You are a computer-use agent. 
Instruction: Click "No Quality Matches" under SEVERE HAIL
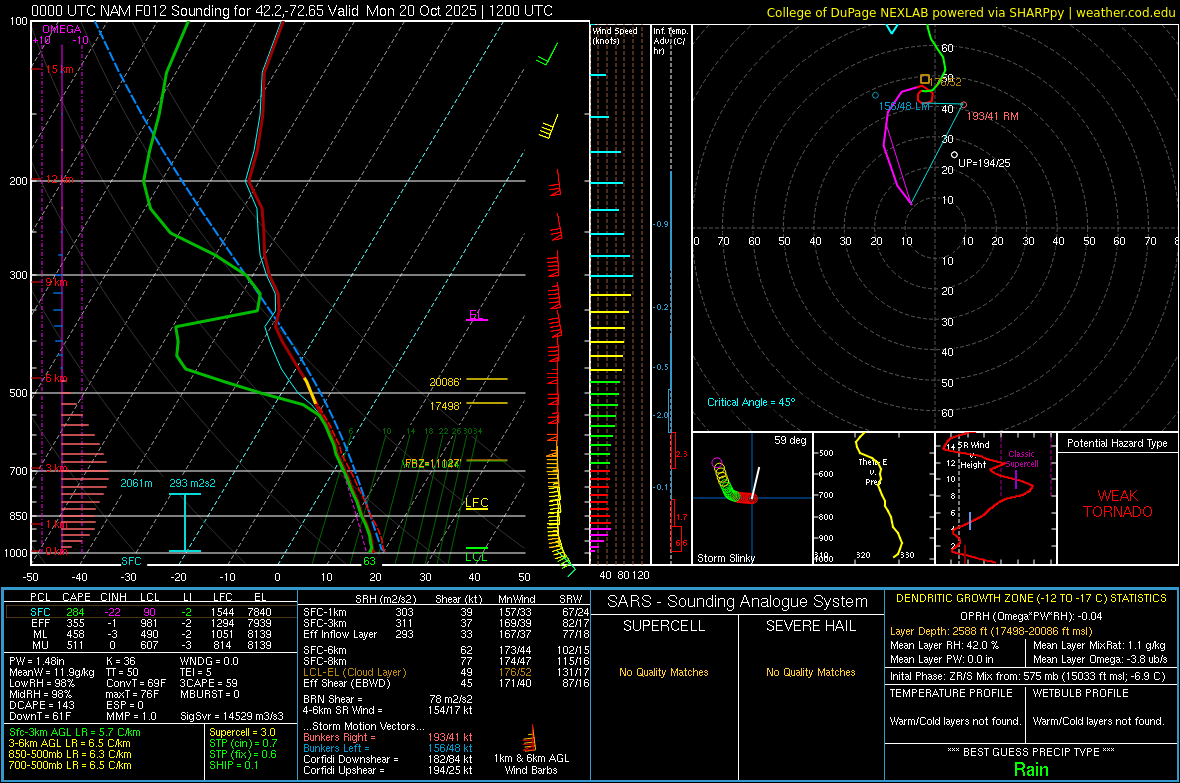click(x=810, y=672)
